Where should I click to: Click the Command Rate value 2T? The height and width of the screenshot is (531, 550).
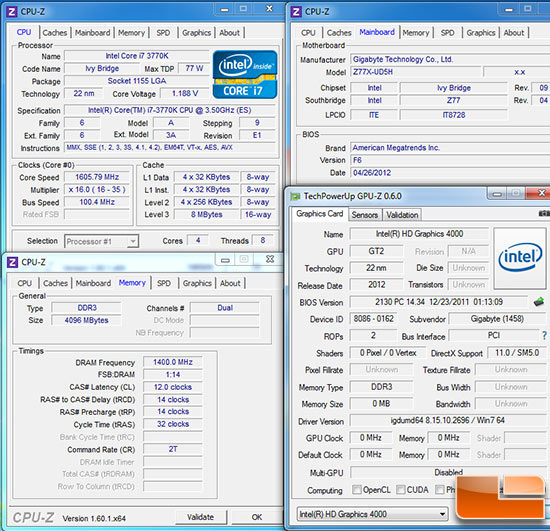pos(173,449)
